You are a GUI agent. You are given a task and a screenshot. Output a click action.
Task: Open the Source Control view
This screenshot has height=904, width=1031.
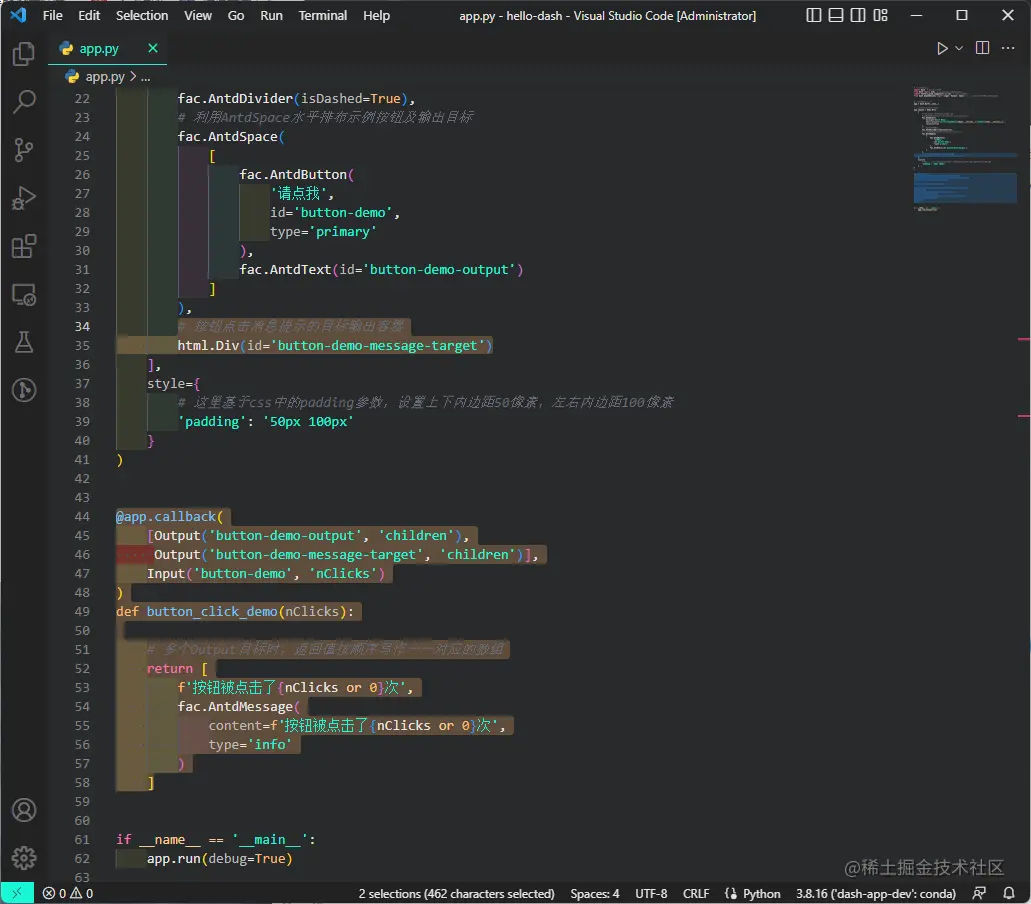[x=24, y=149]
